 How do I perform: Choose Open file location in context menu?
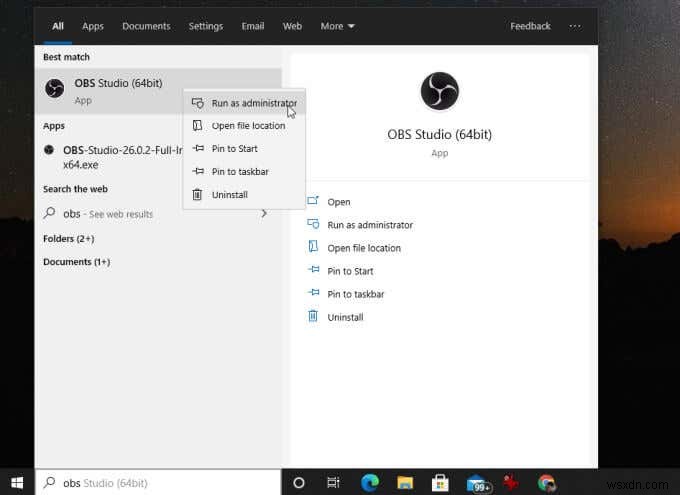(x=245, y=125)
